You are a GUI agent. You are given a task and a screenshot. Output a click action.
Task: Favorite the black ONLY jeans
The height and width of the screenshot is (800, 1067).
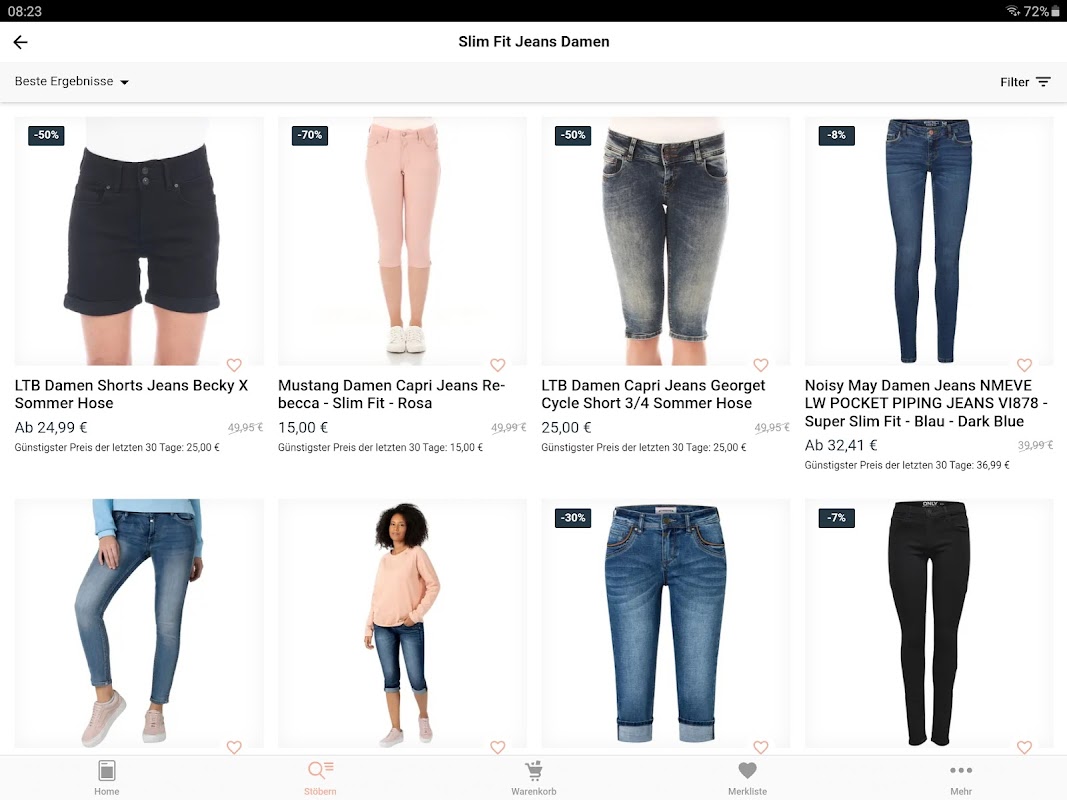tap(1024, 747)
